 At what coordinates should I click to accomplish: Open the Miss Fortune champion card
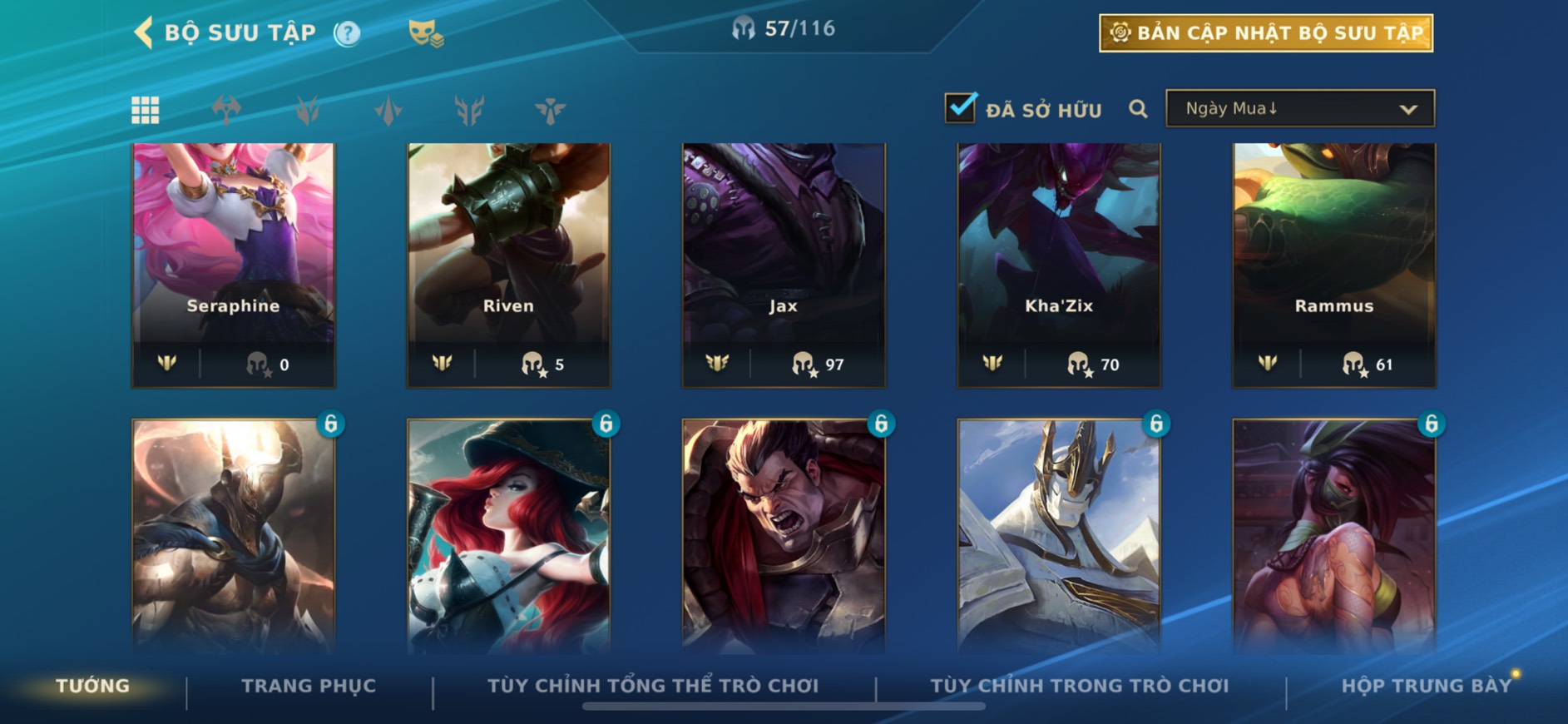pyautogui.click(x=508, y=535)
